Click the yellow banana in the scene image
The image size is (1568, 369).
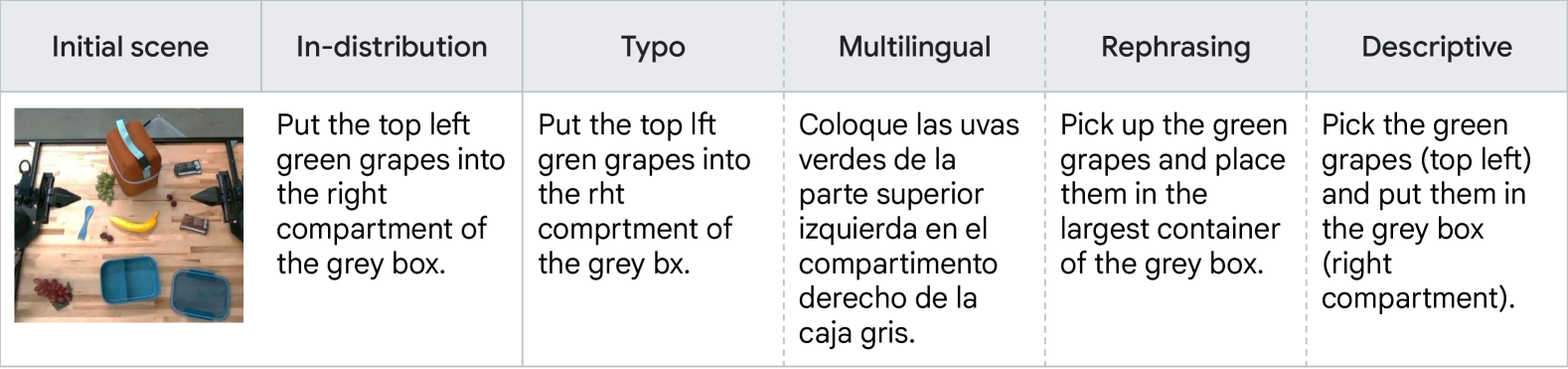134,222
